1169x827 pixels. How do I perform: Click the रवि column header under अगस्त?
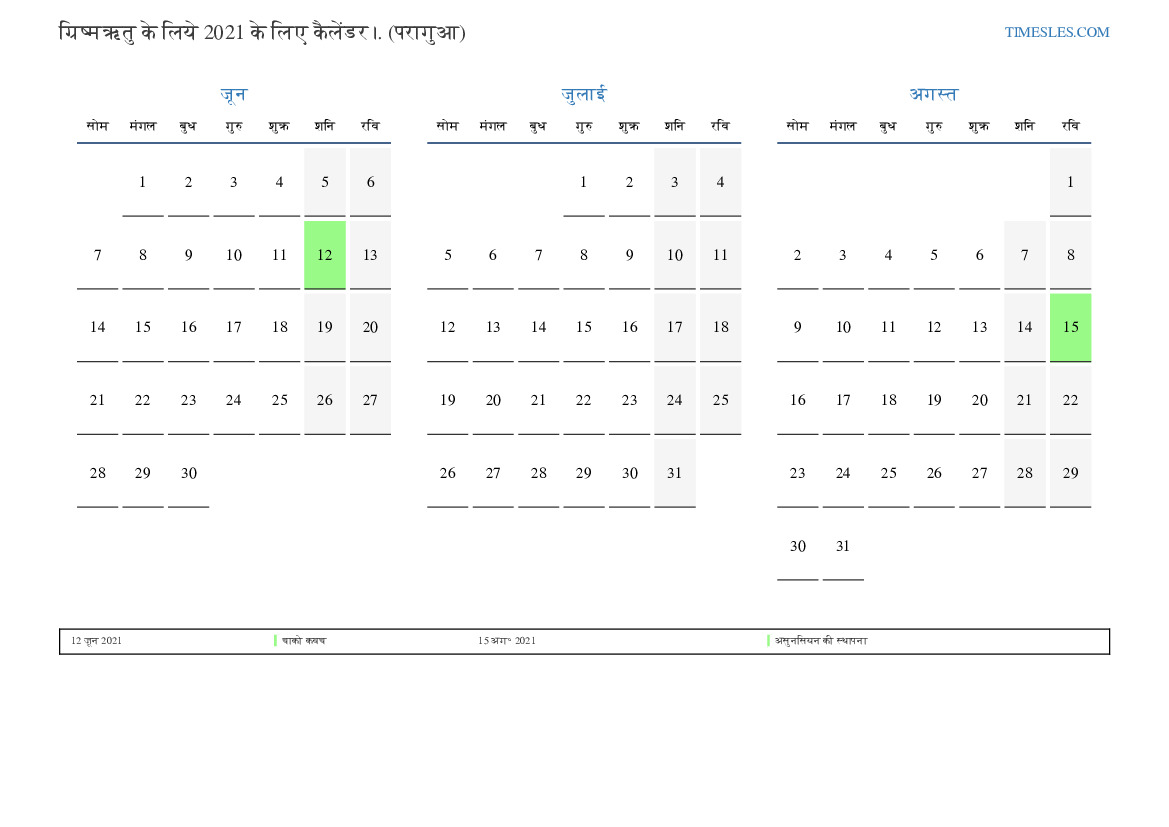tap(1070, 126)
